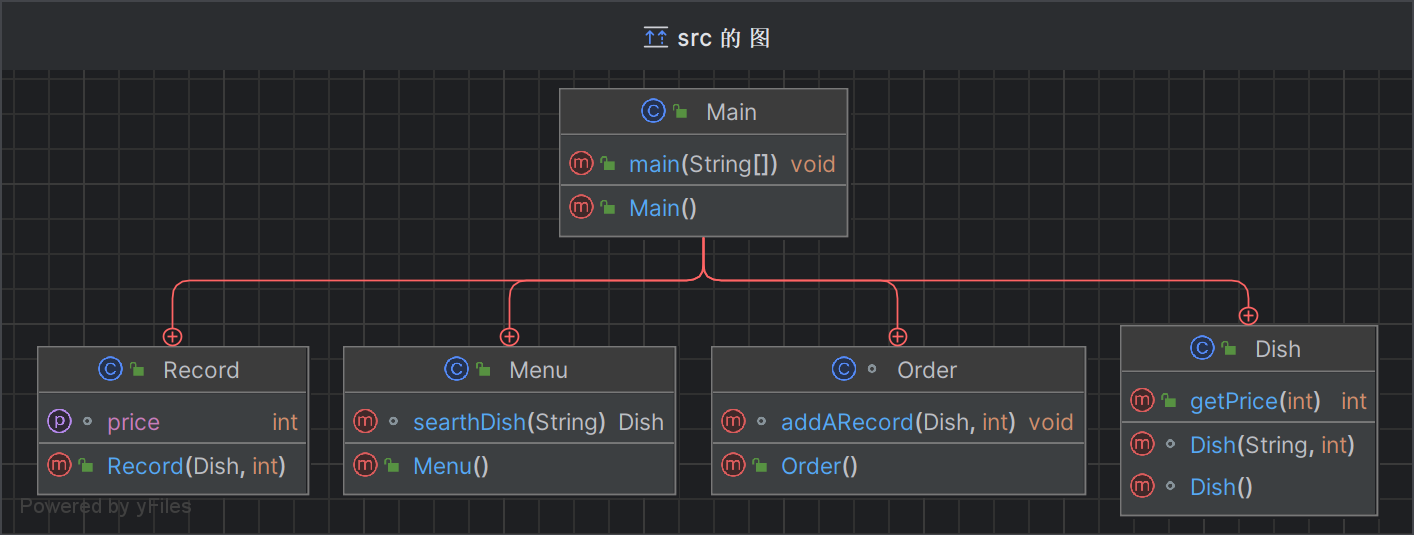Viewport: 1414px width, 535px height.
Task: Click the class icon beside Record
Action: (110, 370)
